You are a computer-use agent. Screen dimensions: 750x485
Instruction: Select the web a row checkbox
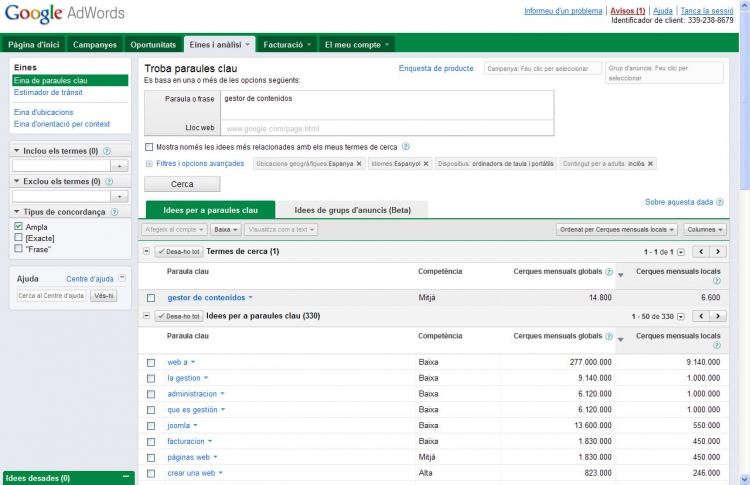click(151, 363)
